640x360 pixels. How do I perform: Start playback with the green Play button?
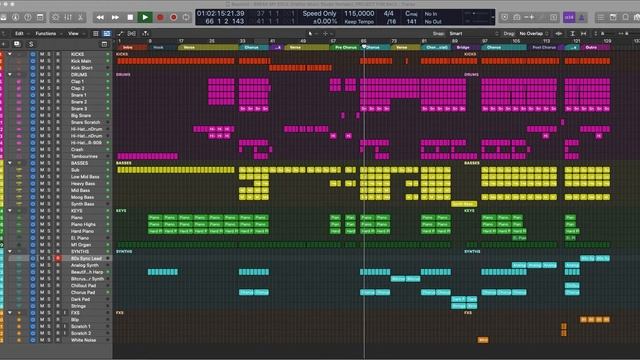tap(145, 18)
